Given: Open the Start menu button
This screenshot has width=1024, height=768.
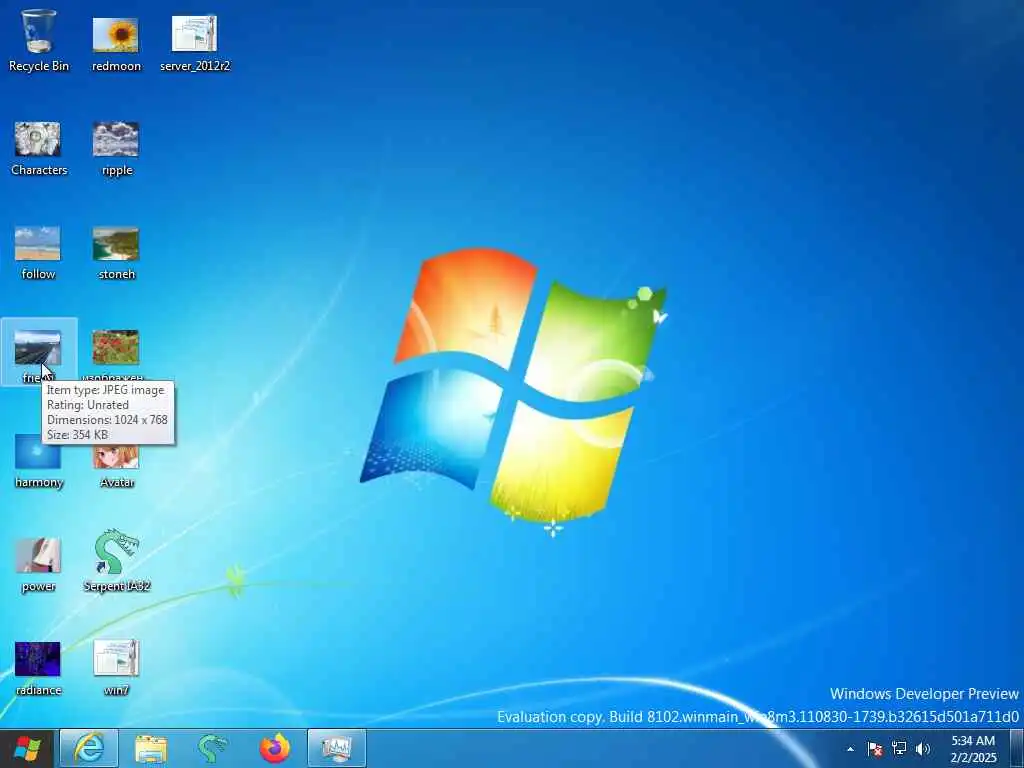Looking at the screenshot, I should (27, 748).
